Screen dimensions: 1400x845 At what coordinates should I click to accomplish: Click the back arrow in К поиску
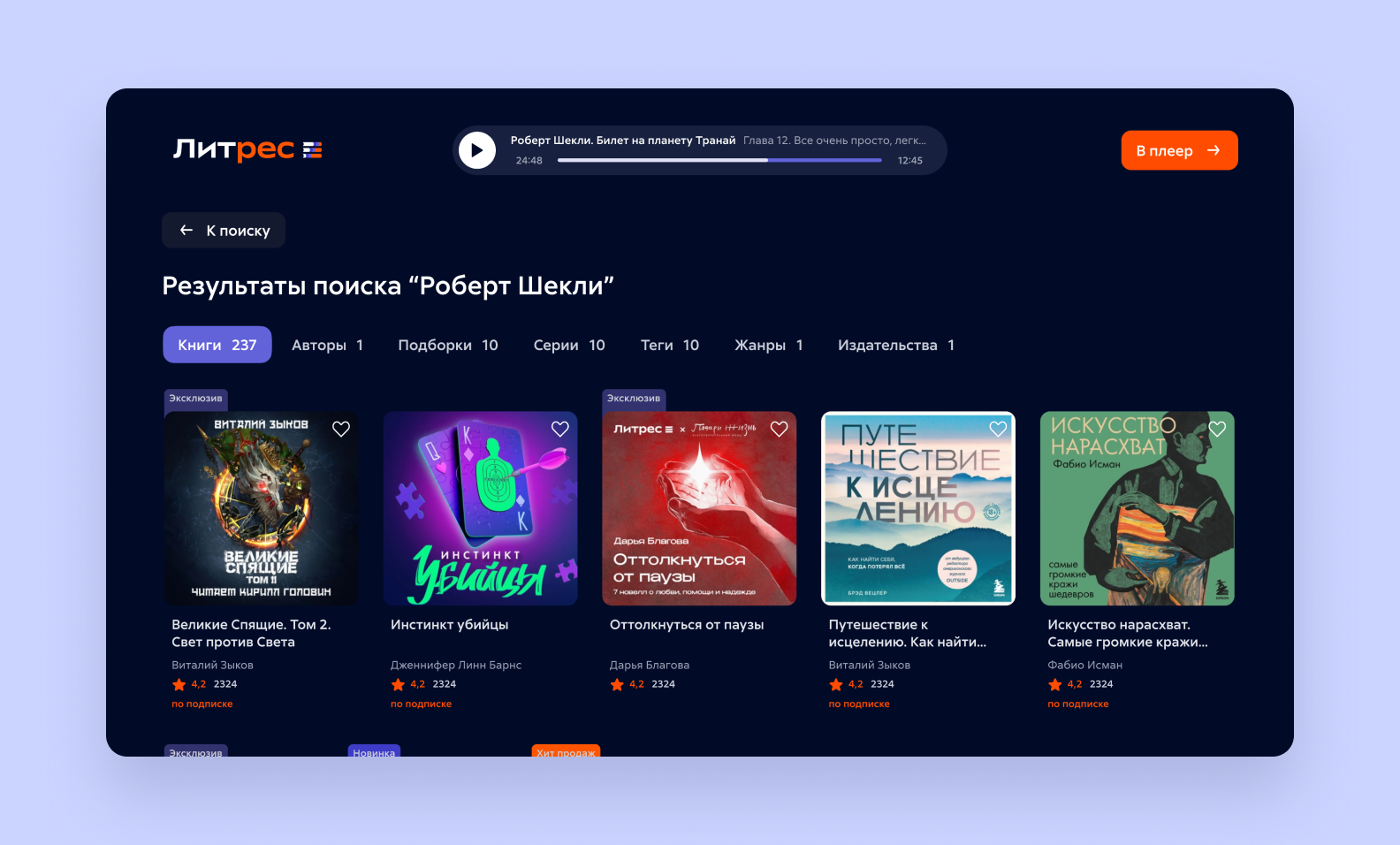186,230
